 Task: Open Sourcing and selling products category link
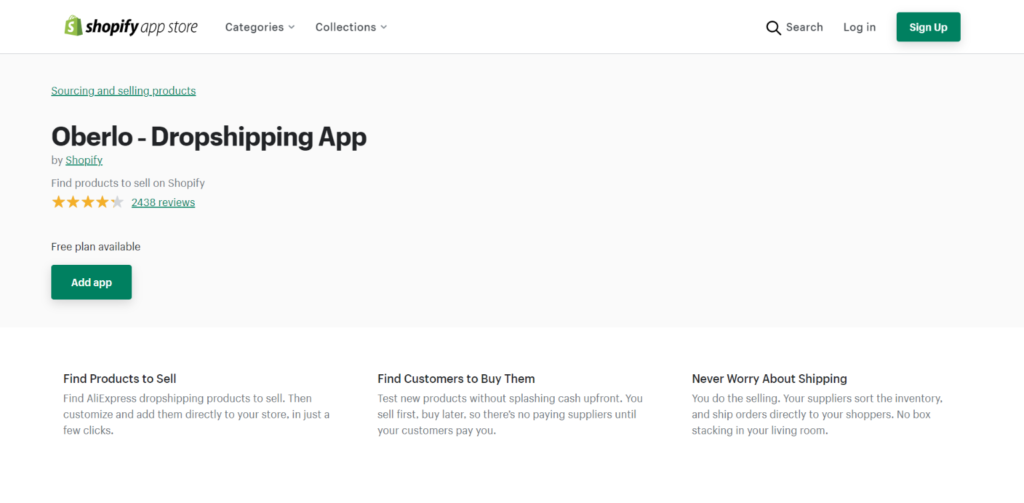point(123,91)
